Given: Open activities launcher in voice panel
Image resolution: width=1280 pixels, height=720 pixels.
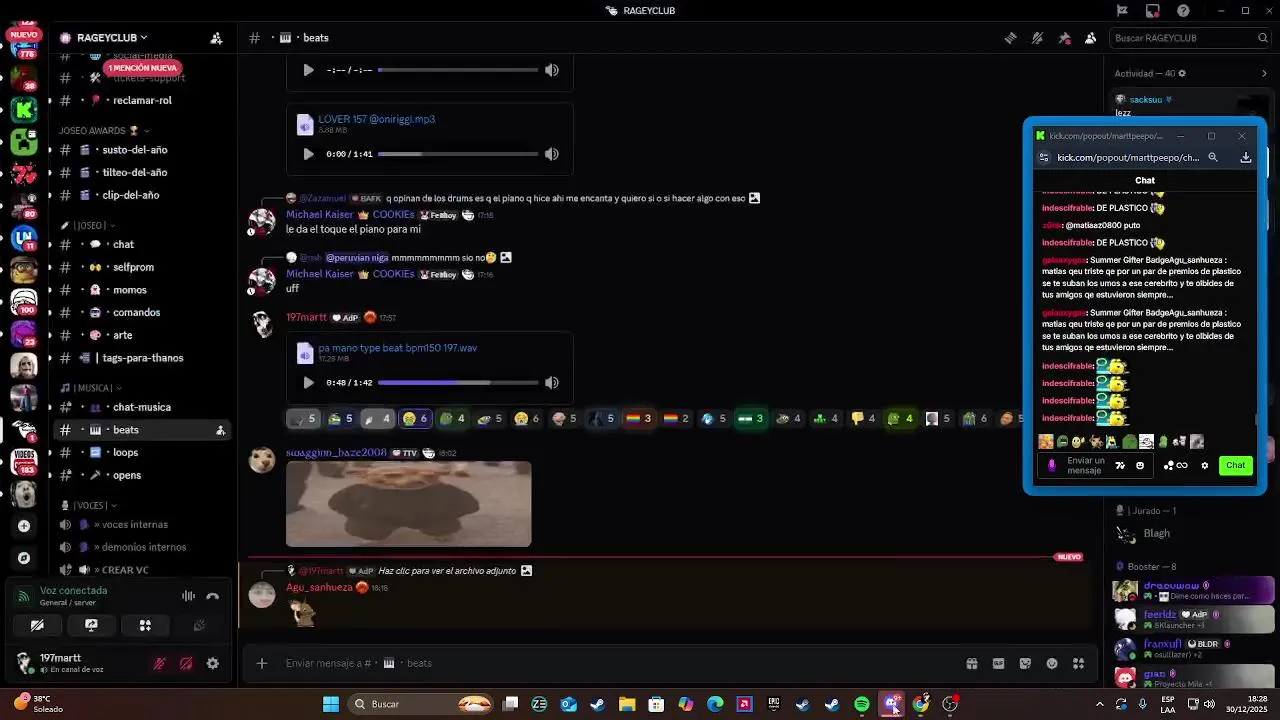Looking at the screenshot, I should (x=145, y=626).
